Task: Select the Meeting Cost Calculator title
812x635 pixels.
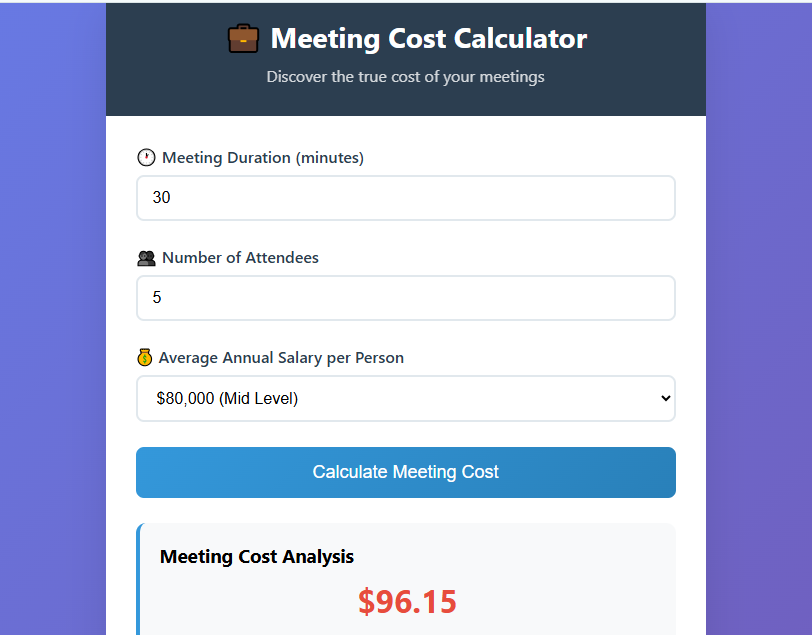Action: [x=429, y=38]
